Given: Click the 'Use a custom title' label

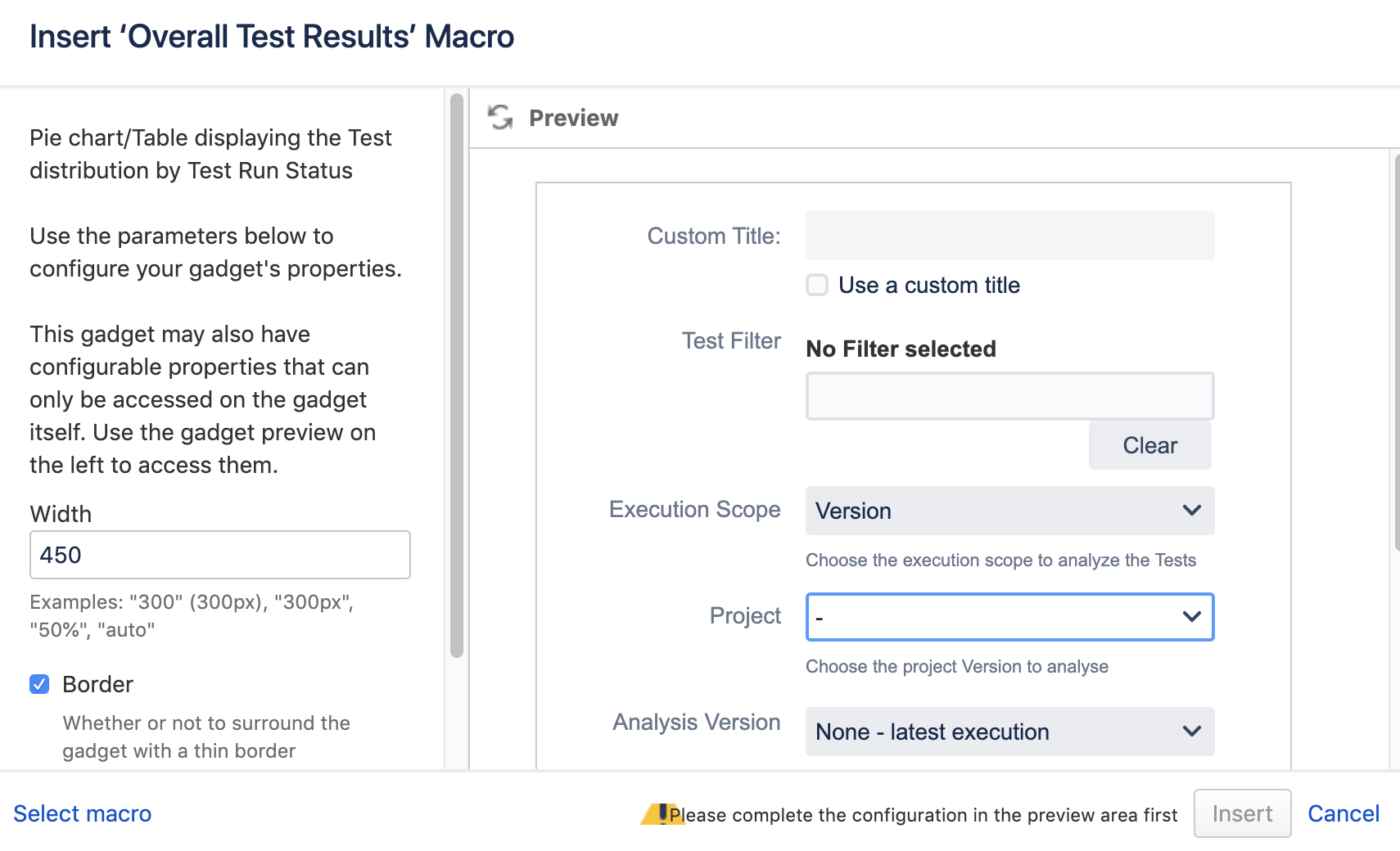Looking at the screenshot, I should coord(928,285).
